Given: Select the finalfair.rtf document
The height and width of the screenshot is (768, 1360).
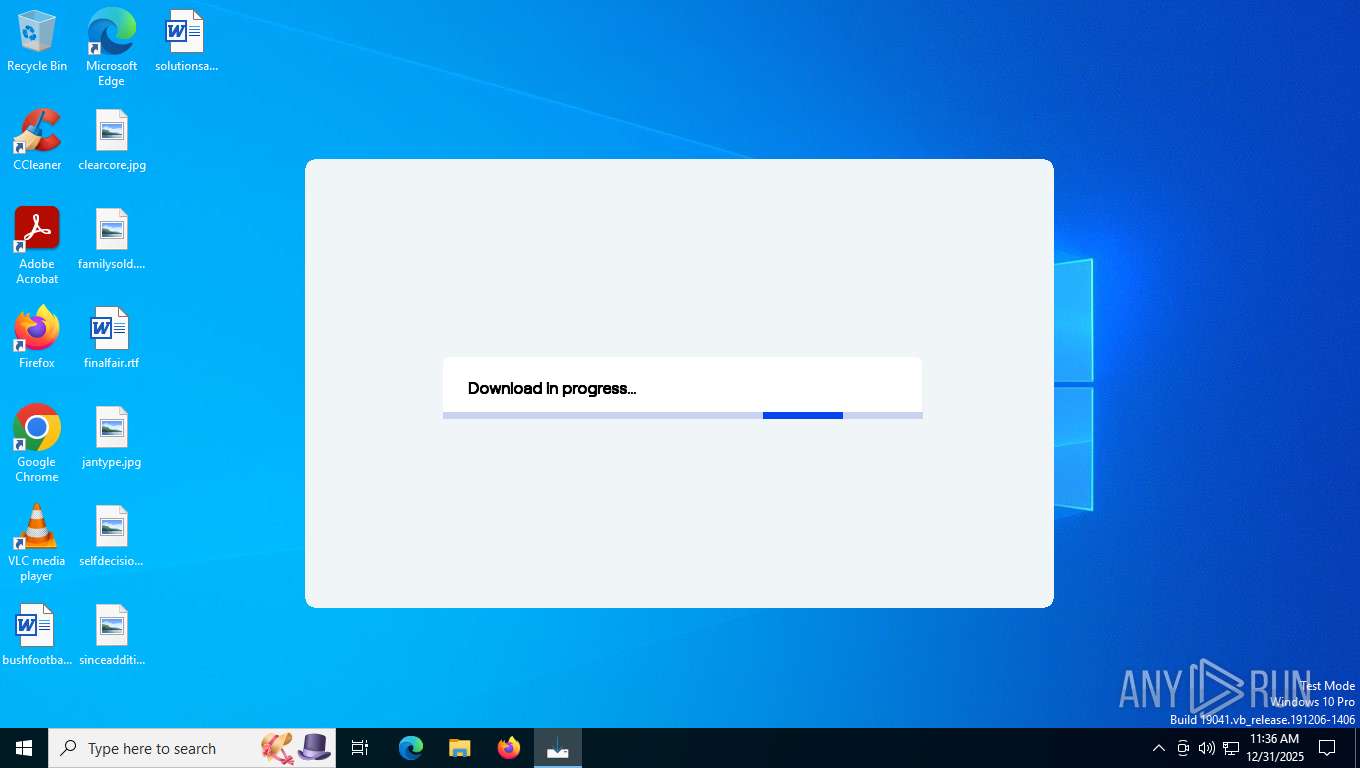Looking at the screenshot, I should click(x=111, y=338).
